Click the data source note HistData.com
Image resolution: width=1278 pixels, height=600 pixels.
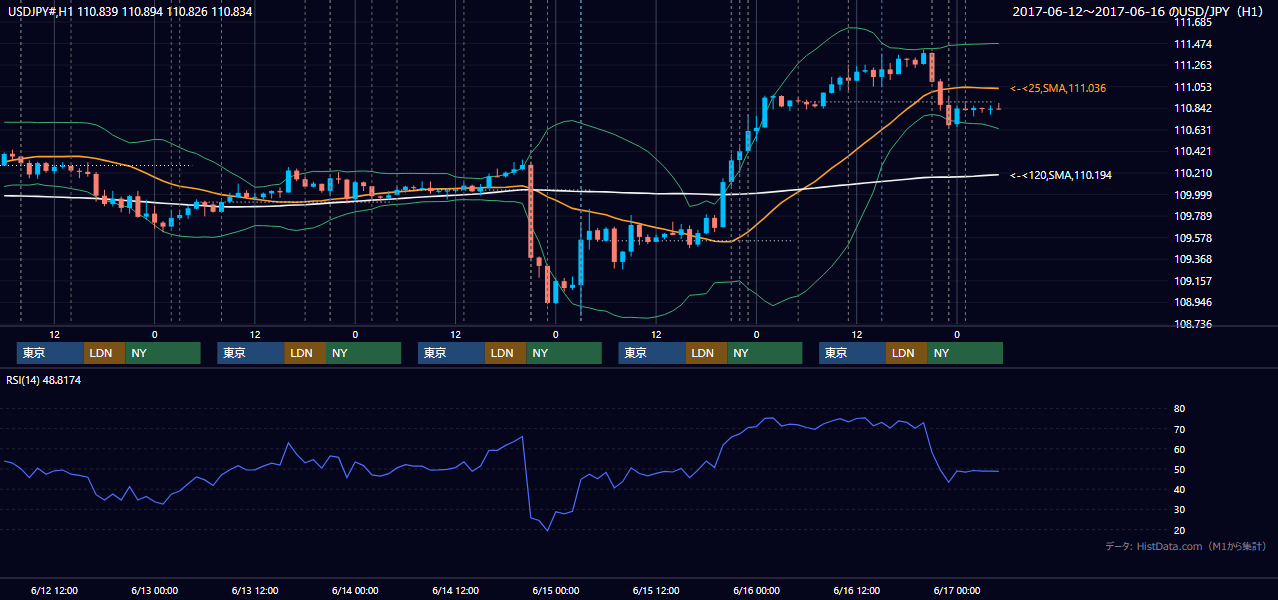click(x=1186, y=547)
